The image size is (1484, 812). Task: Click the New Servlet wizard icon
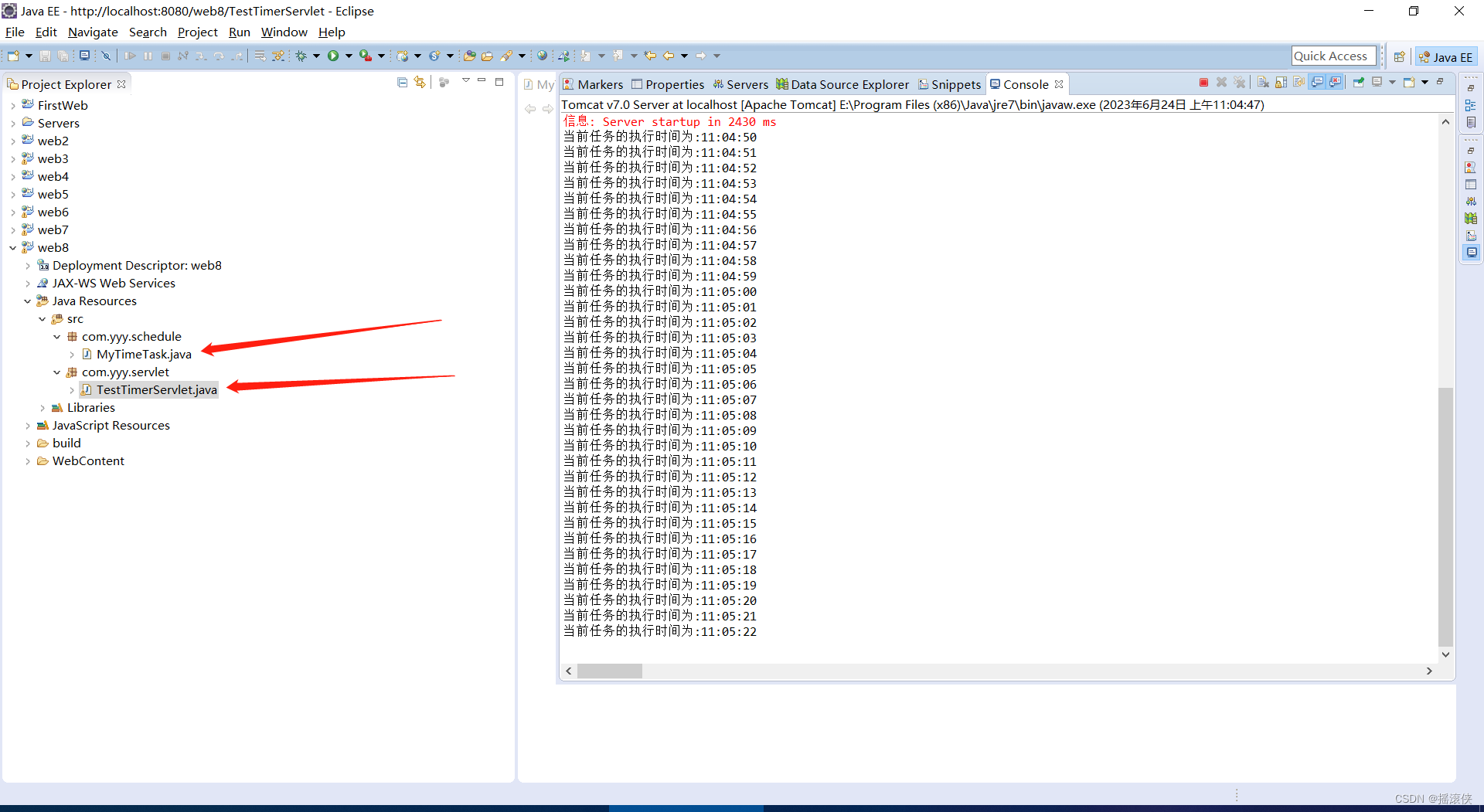434,56
